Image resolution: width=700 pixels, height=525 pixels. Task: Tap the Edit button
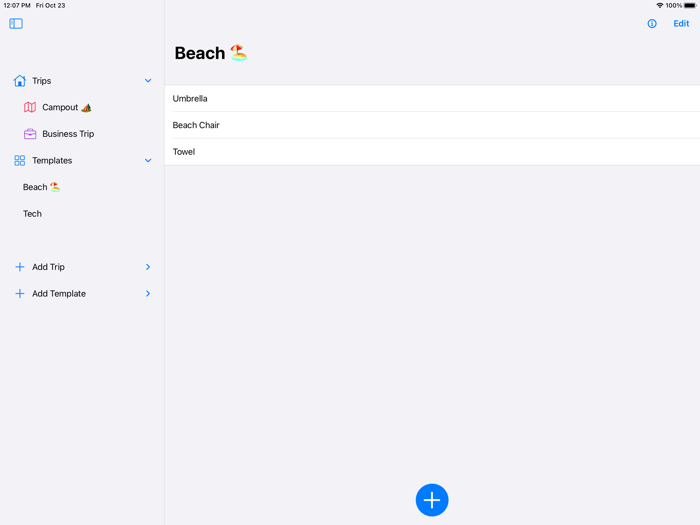click(681, 24)
